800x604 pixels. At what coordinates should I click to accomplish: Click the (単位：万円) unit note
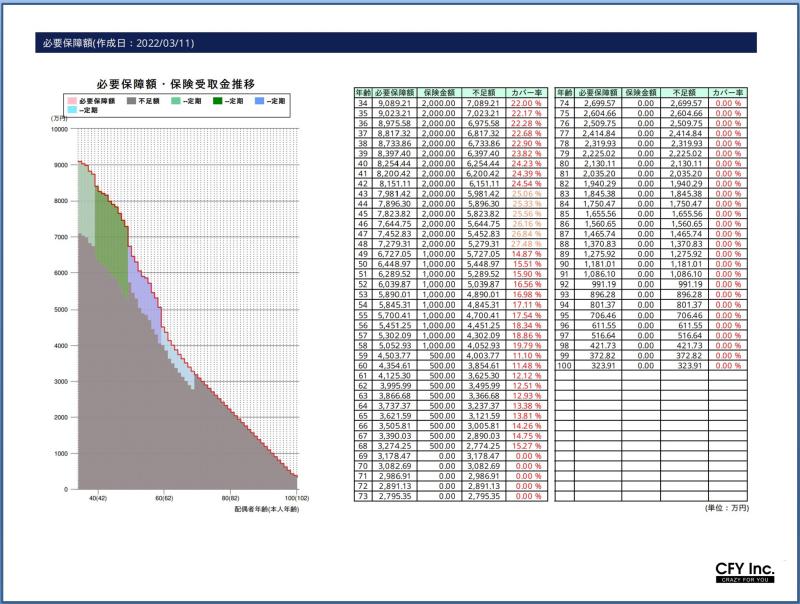coord(725,508)
